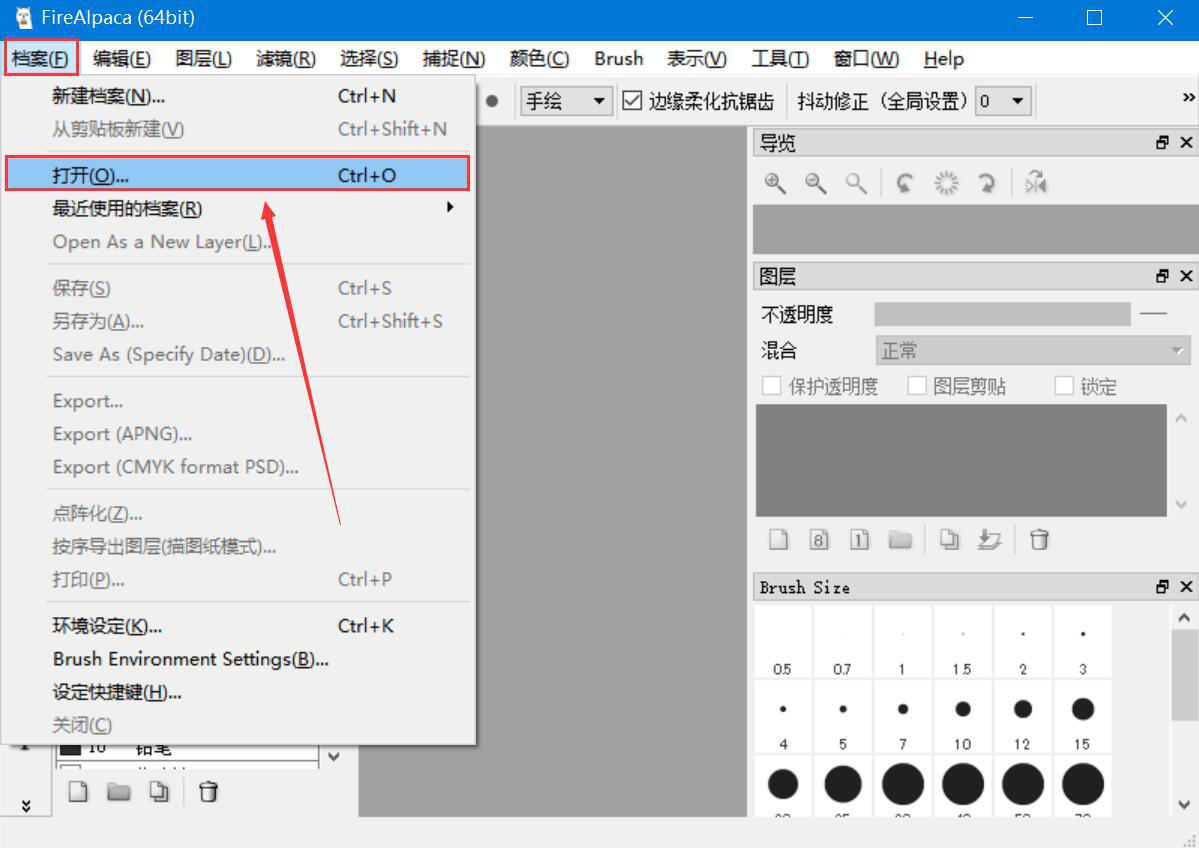Screen dimensions: 1199x848
Task: Adjust the 不透明度 opacity slider
Action: pos(1002,314)
